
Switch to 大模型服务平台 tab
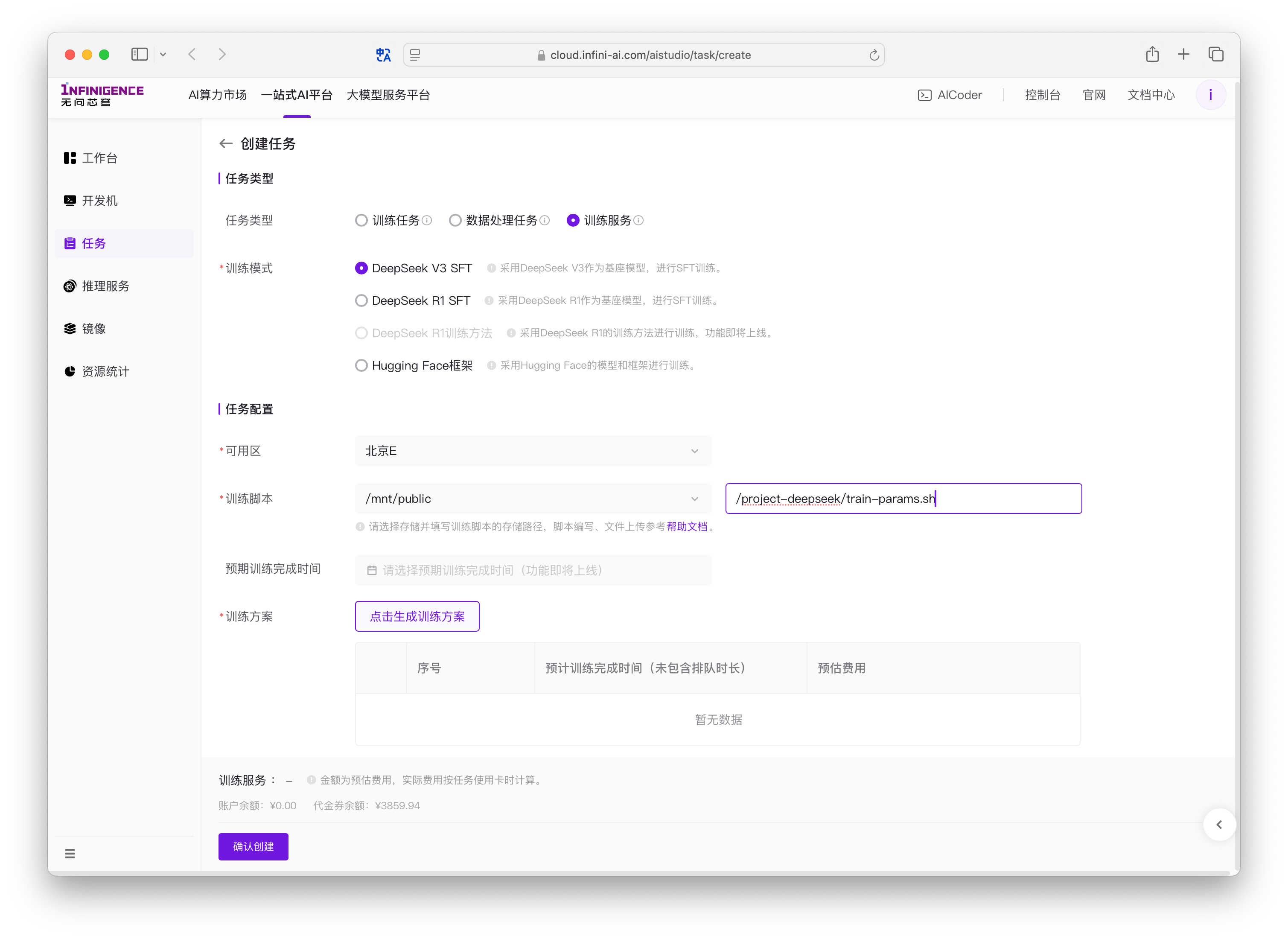coord(388,95)
